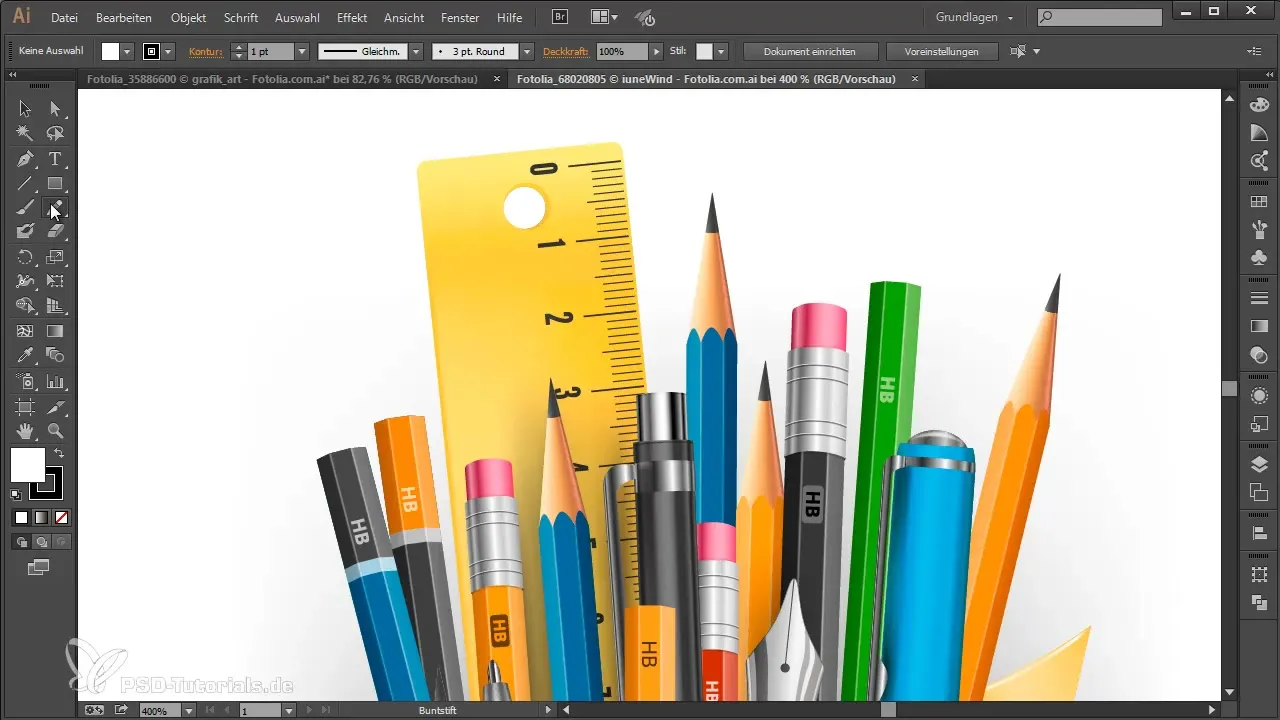Go to next artboard arrow
The image size is (1280, 720).
[307, 711]
